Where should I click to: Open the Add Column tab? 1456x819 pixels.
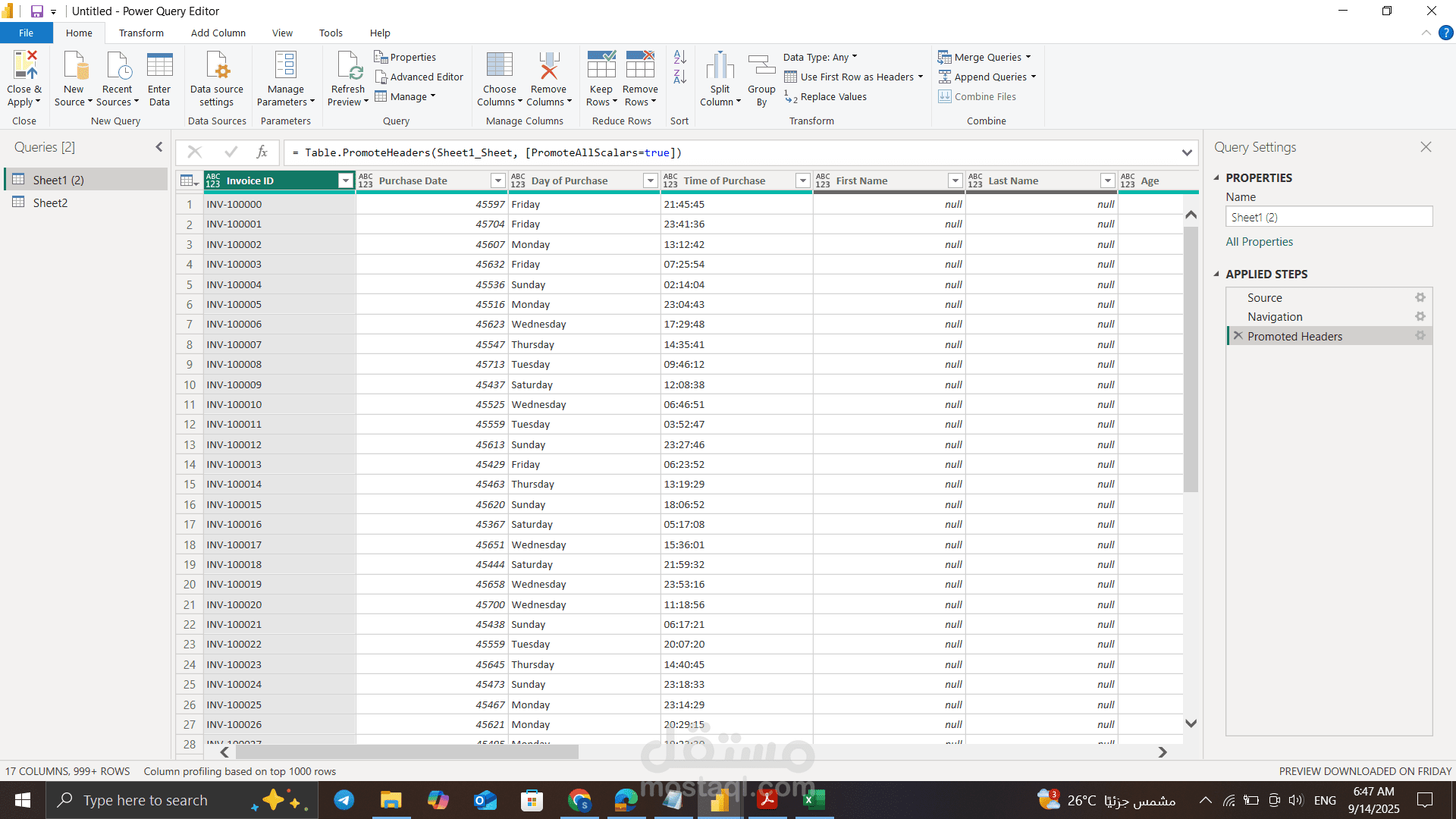click(x=218, y=33)
